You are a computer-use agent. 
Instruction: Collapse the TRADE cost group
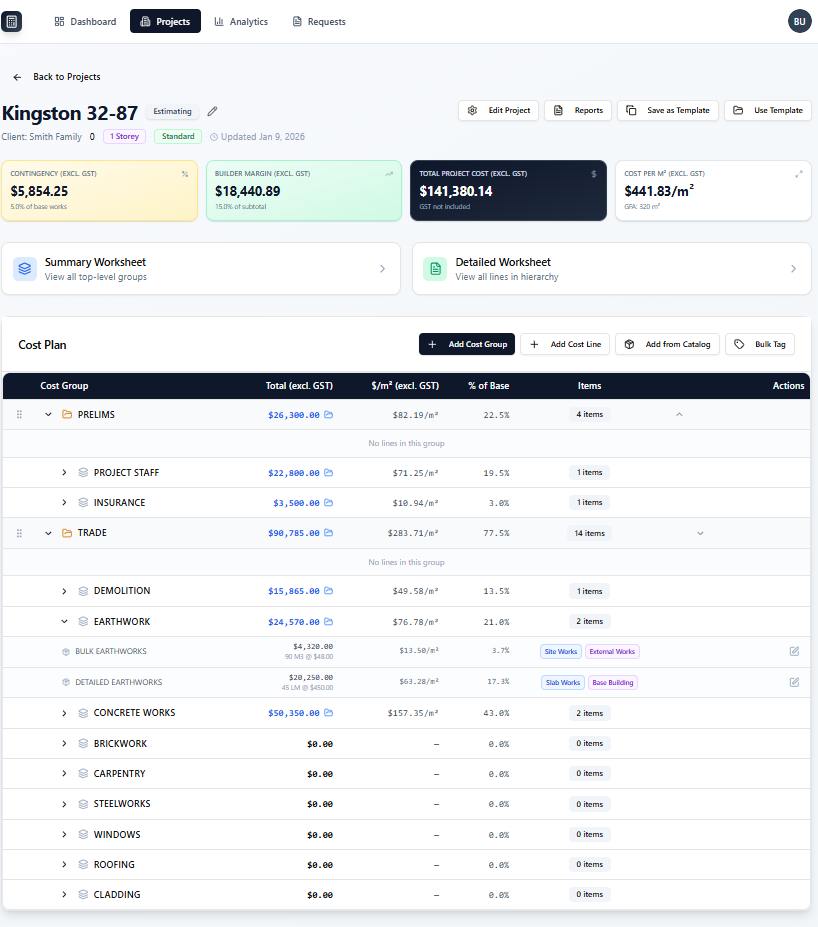[48, 533]
